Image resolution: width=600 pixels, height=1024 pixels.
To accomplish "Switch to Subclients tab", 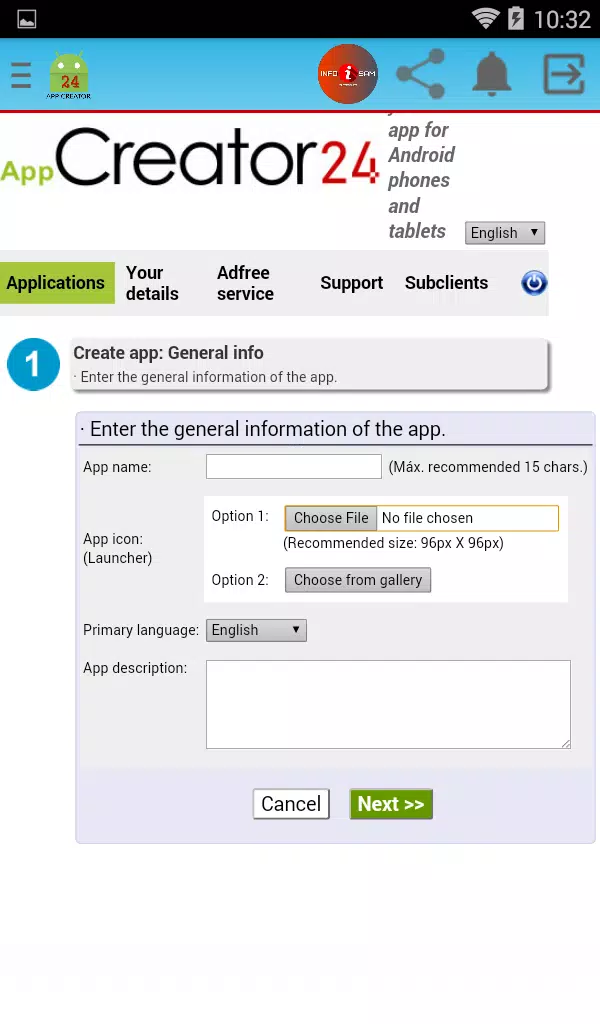I will point(447,283).
